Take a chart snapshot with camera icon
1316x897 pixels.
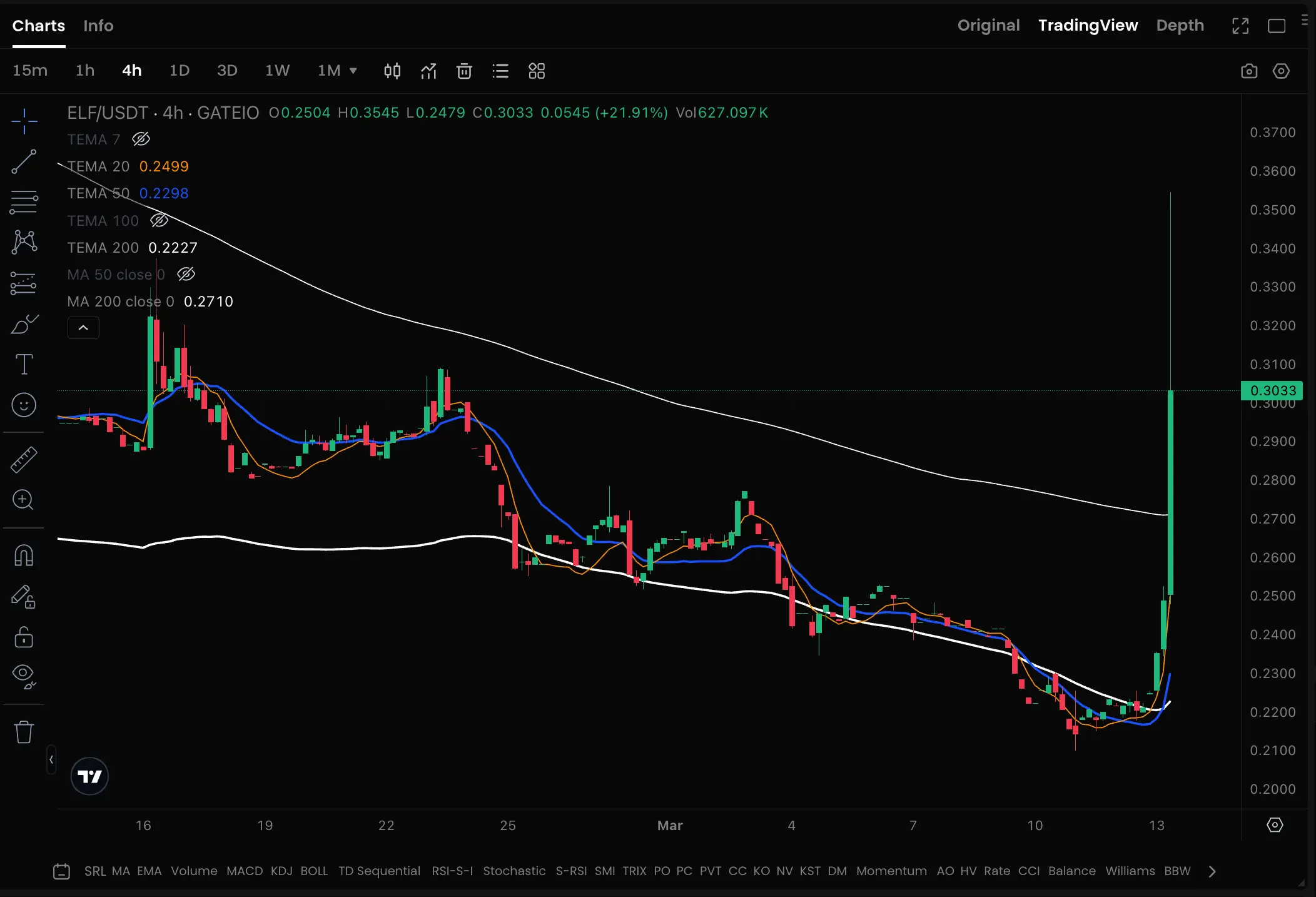point(1248,71)
